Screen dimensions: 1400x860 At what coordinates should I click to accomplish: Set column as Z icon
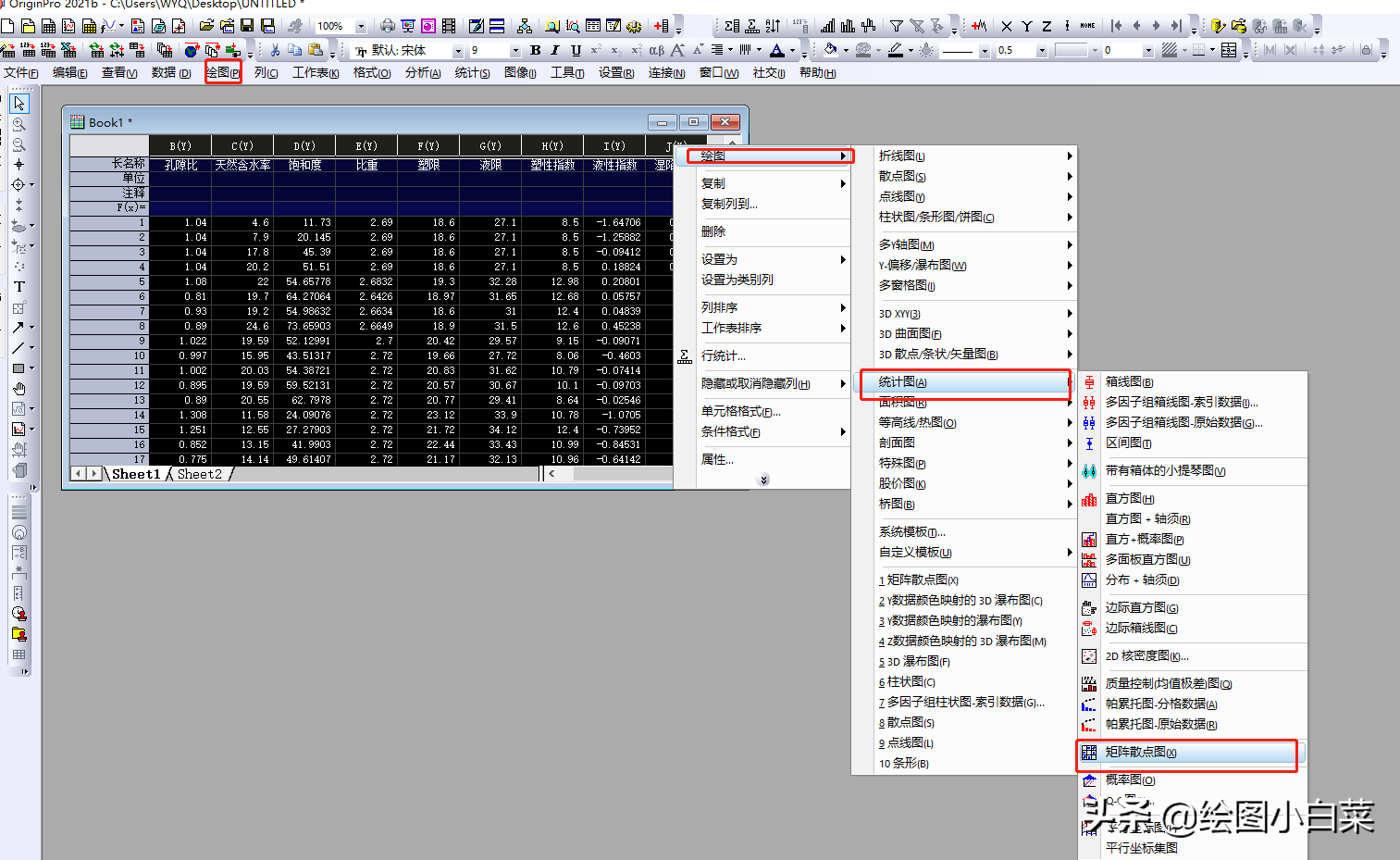click(x=1047, y=26)
